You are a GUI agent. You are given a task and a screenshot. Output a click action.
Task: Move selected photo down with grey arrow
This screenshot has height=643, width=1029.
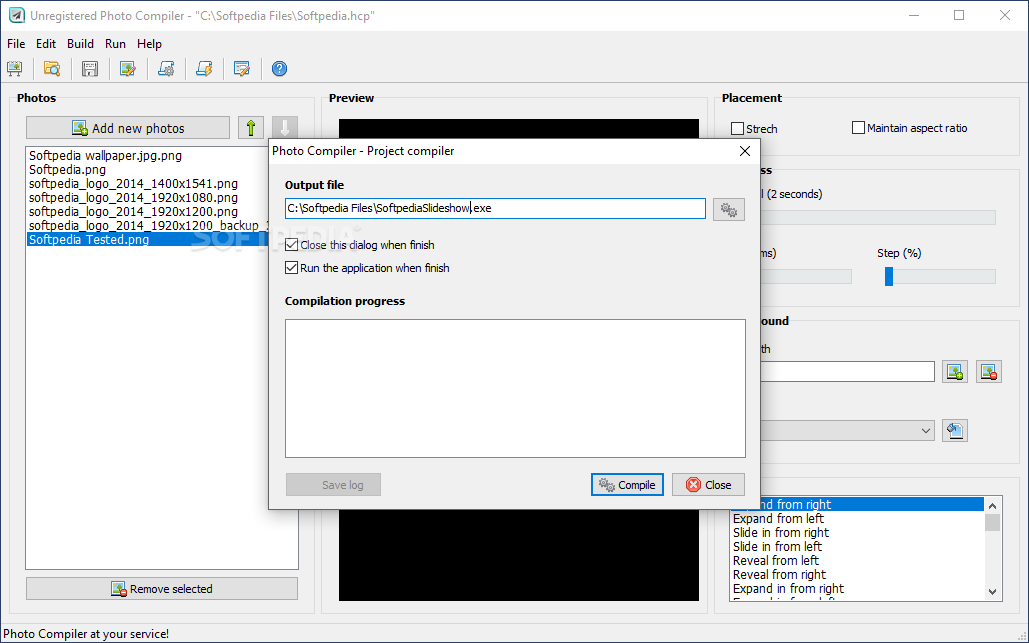coord(285,127)
